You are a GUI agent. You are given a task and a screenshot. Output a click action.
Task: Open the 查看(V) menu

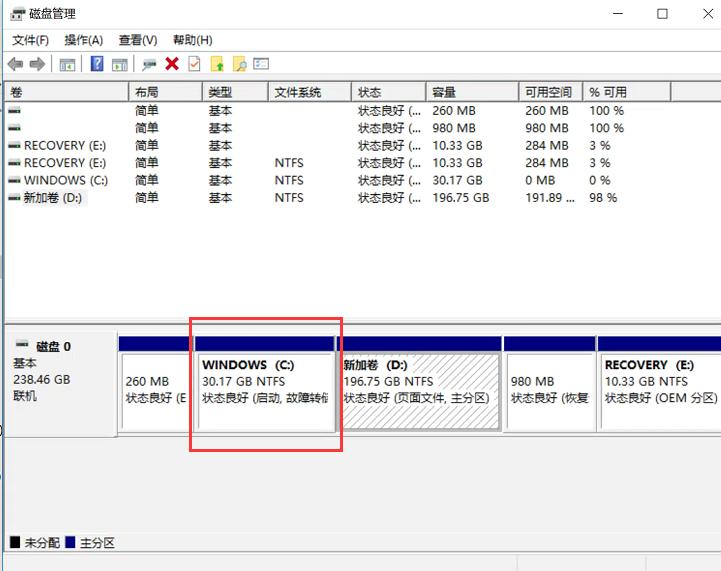pos(138,40)
